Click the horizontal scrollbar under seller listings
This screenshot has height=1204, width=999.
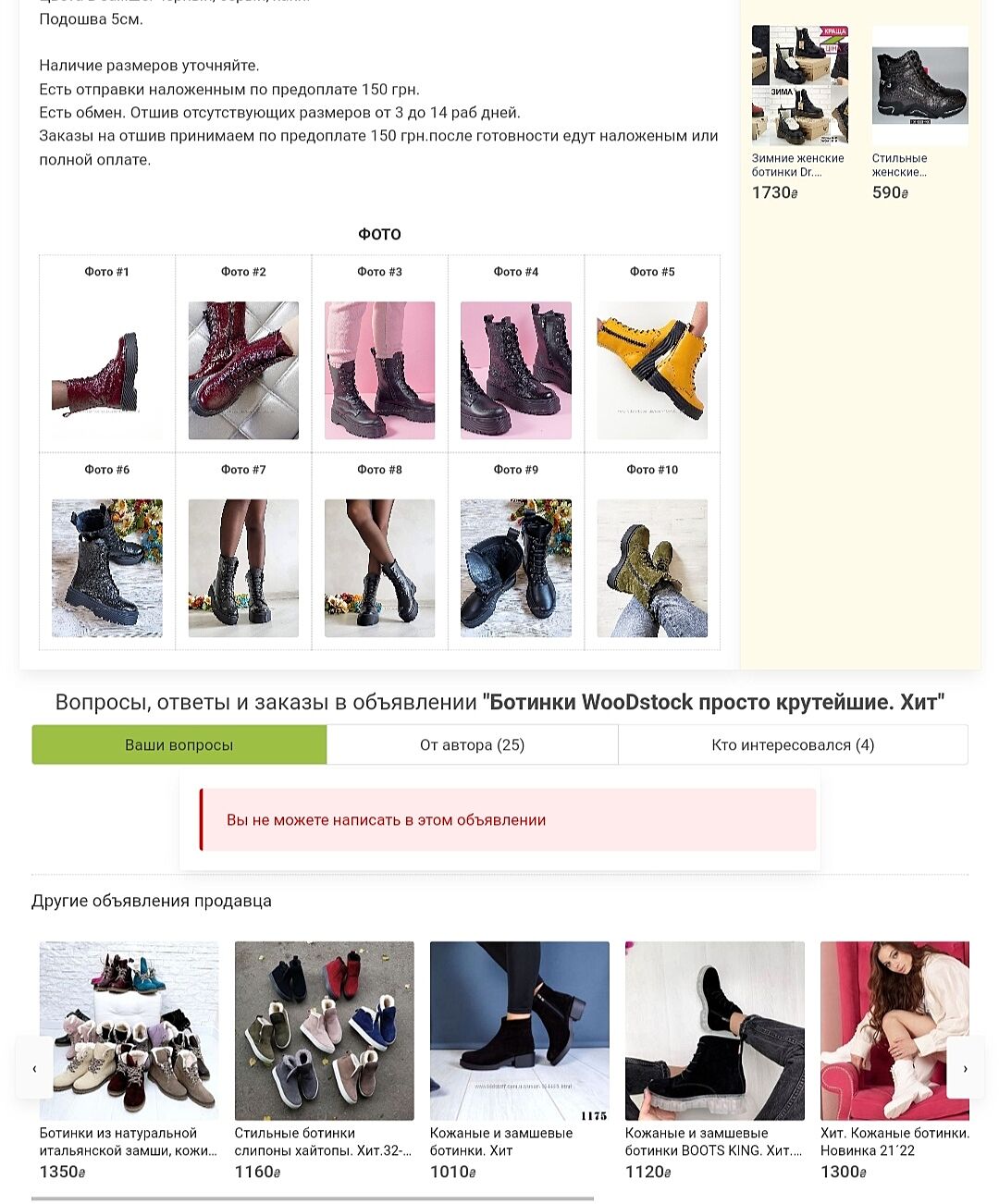pyautogui.click(x=313, y=1198)
